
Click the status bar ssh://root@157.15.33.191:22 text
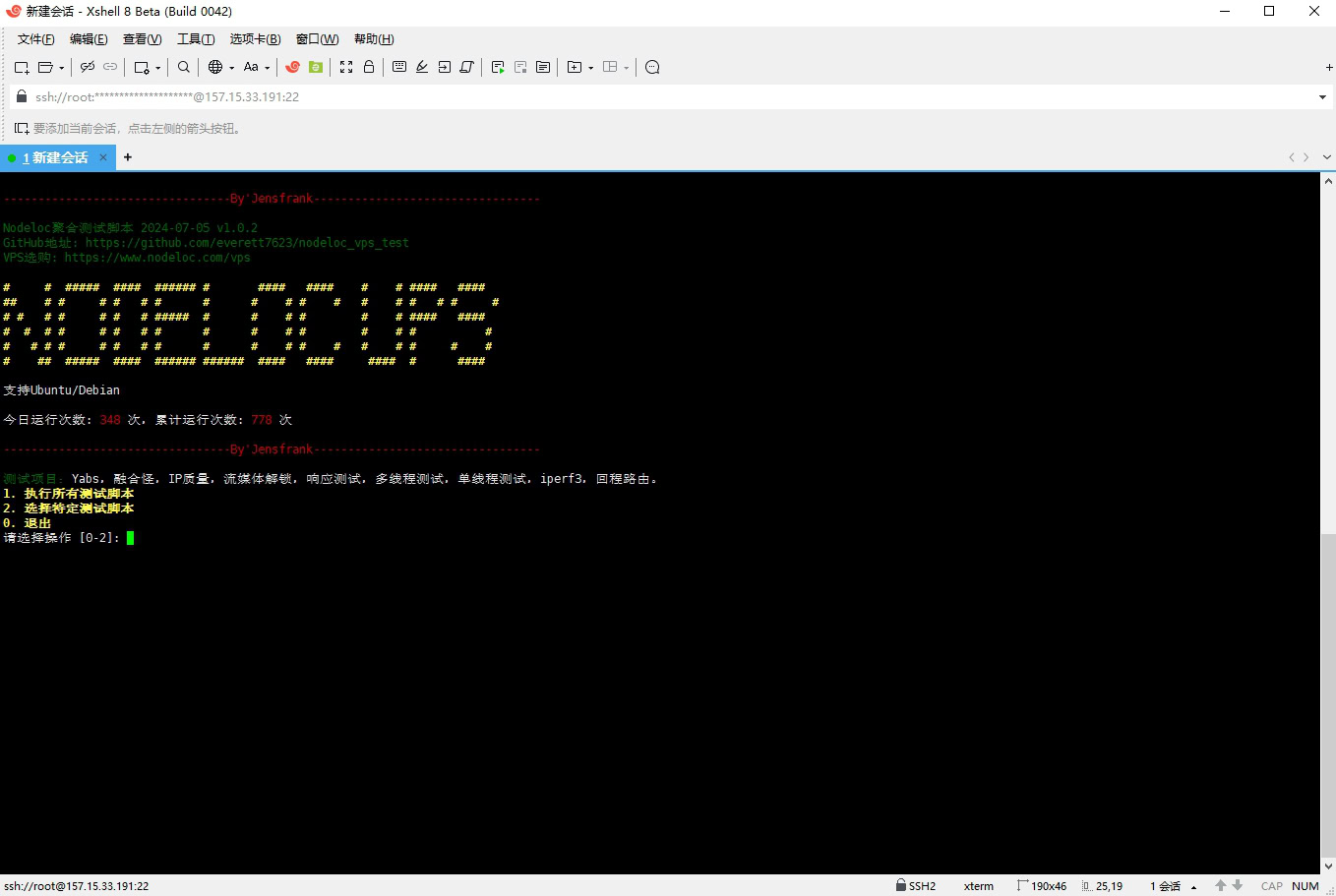tap(77, 886)
